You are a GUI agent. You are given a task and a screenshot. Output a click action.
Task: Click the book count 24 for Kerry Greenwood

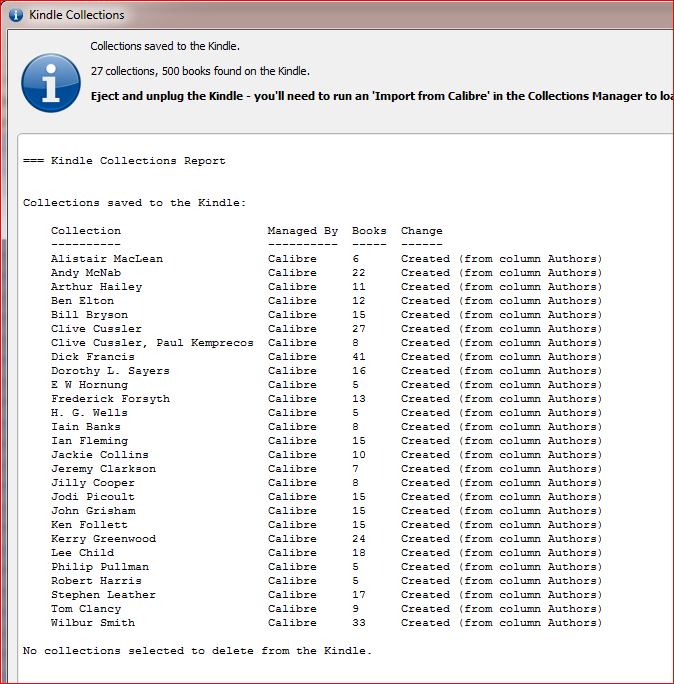[359, 538]
